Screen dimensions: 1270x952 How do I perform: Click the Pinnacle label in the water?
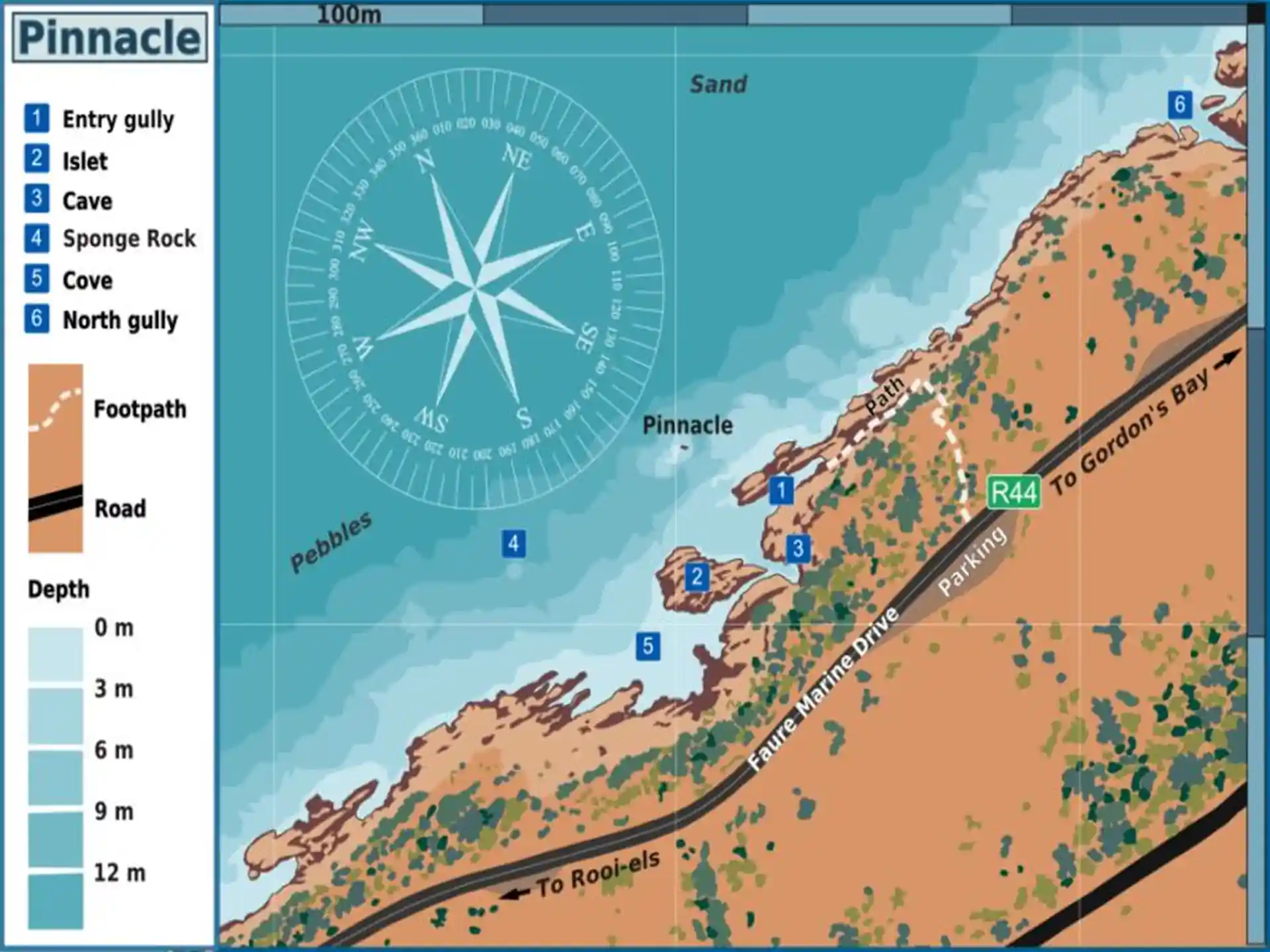pos(687,425)
